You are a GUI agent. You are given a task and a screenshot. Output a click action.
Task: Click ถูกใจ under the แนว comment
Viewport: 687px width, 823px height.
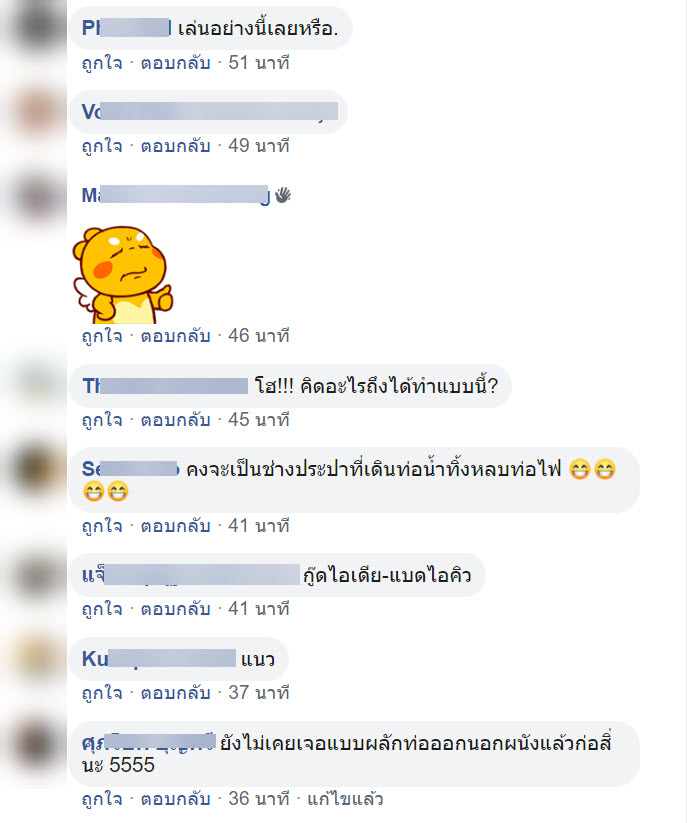pos(102,693)
